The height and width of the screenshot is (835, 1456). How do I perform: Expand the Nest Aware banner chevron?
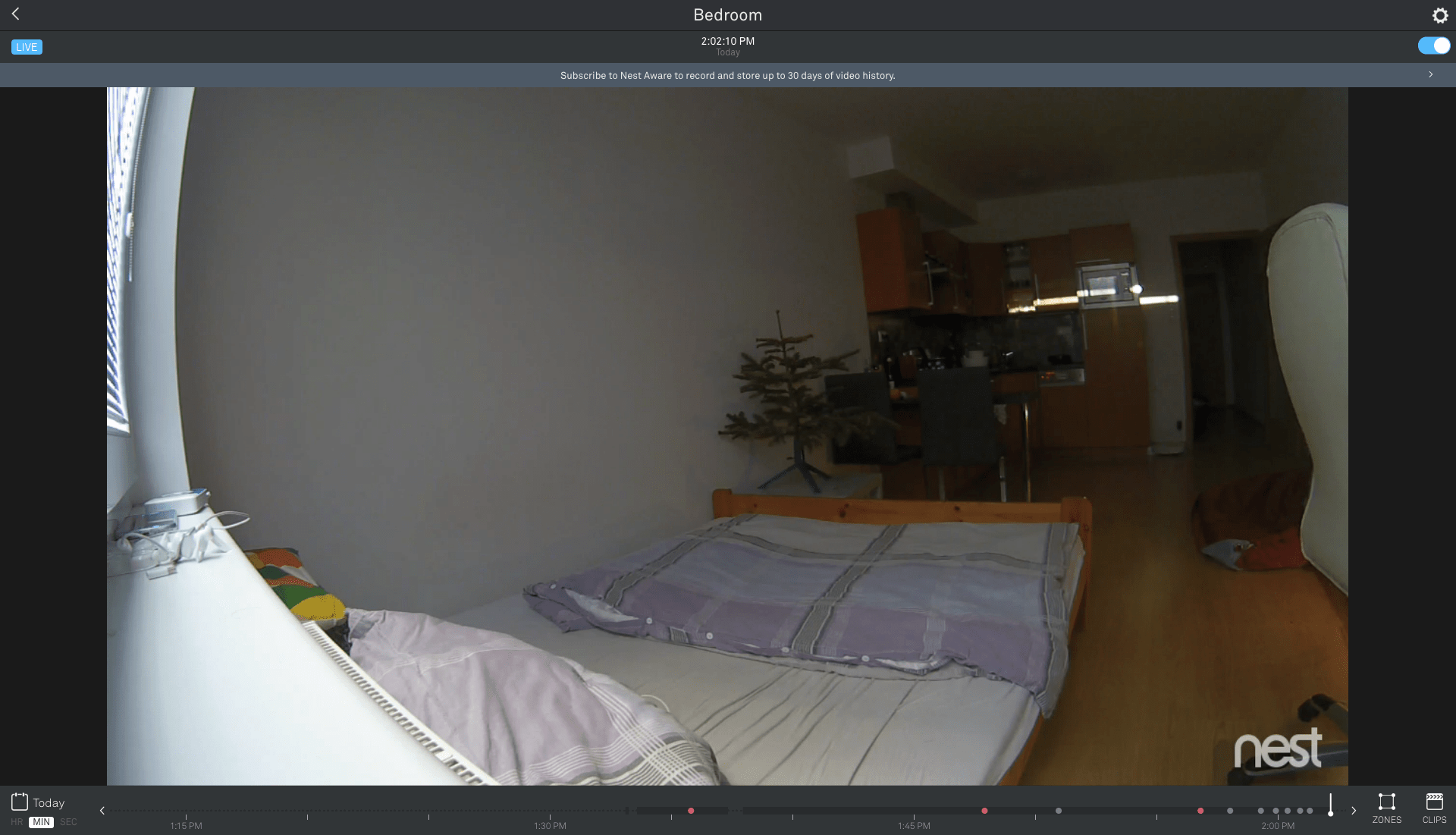[1430, 74]
